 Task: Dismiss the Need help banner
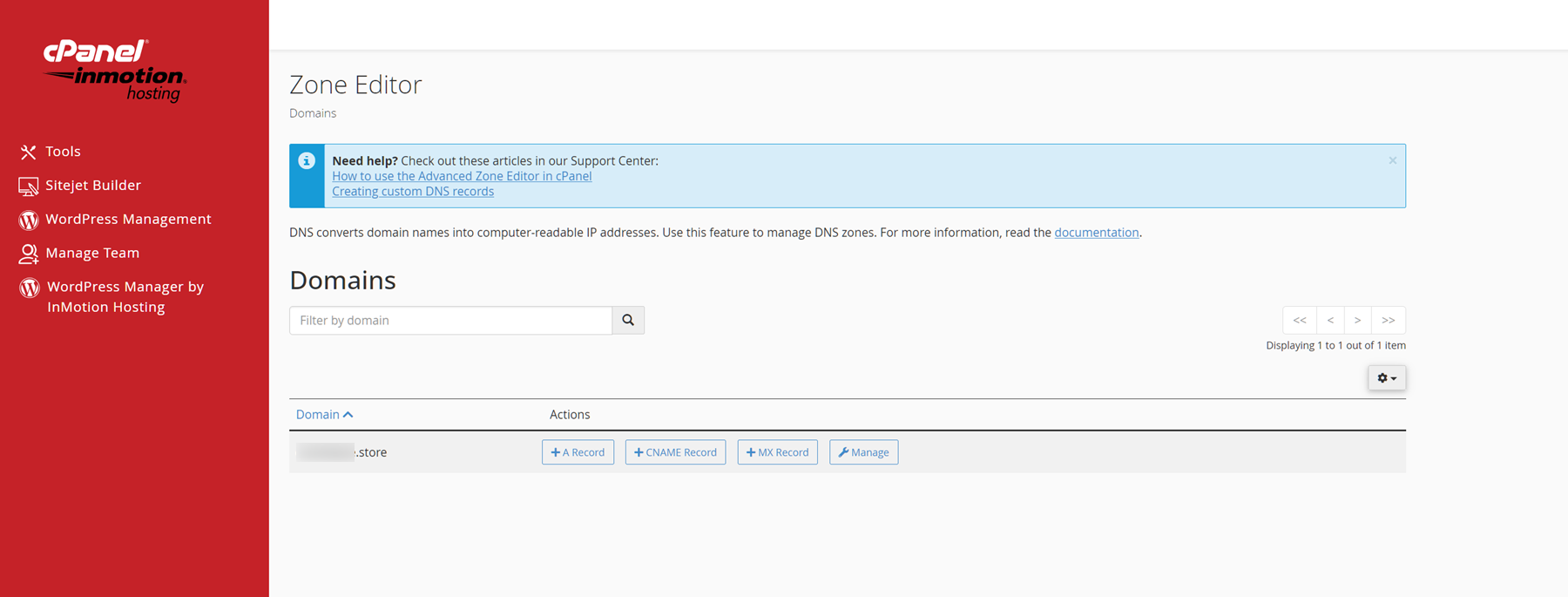(1392, 160)
